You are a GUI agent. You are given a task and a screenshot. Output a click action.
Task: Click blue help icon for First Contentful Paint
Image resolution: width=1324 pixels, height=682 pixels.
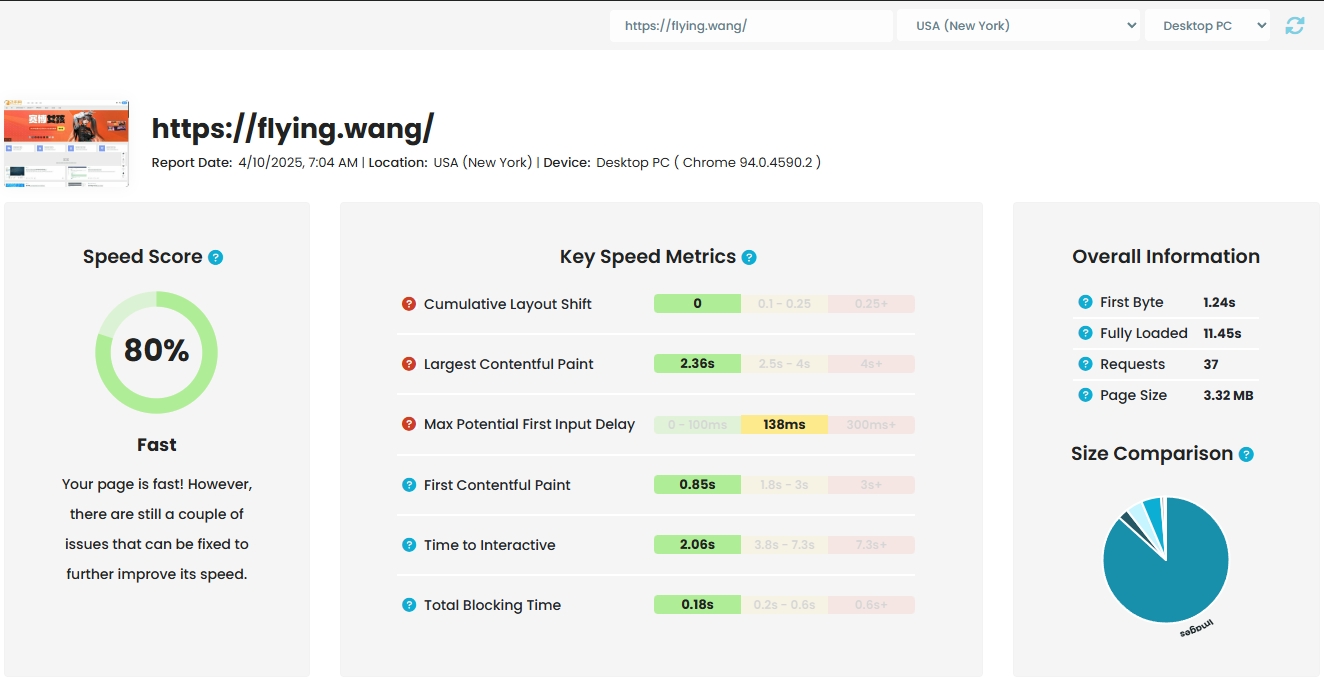(408, 485)
